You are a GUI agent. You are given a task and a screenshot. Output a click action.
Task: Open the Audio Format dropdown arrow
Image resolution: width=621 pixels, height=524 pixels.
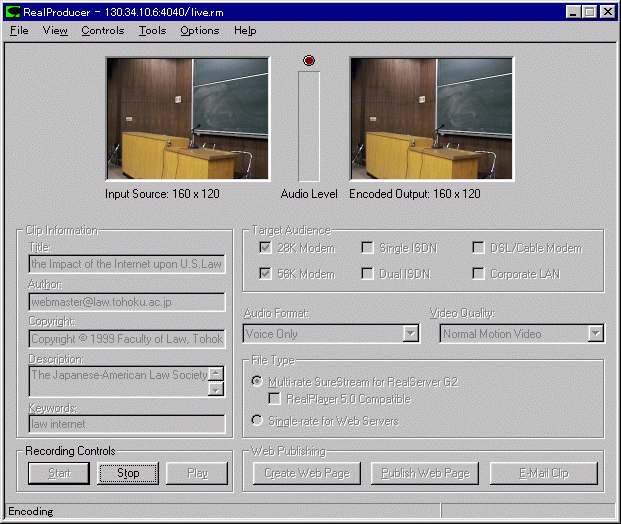click(411, 333)
